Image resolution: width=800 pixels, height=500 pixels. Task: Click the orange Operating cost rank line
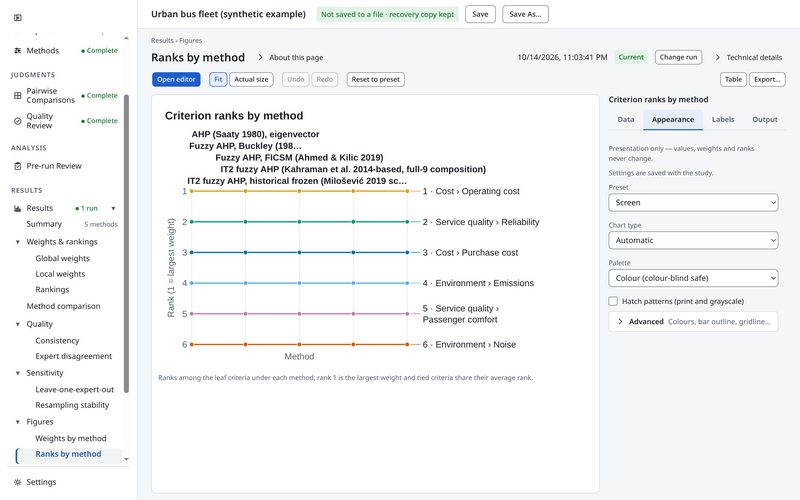point(299,191)
